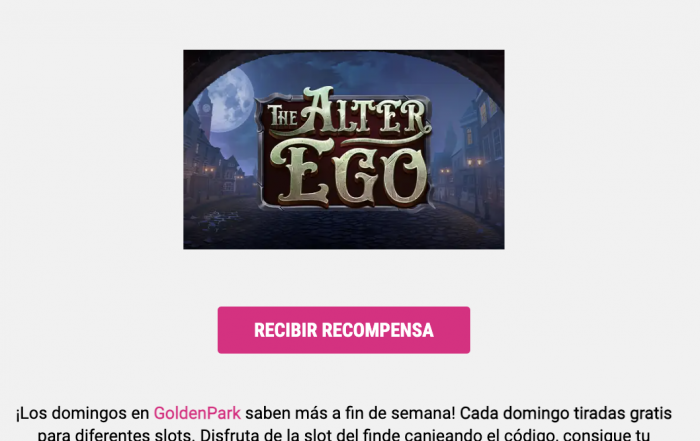Image resolution: width=700 pixels, height=441 pixels.
Task: Click the dark stone arch above the scene
Action: tap(344, 56)
